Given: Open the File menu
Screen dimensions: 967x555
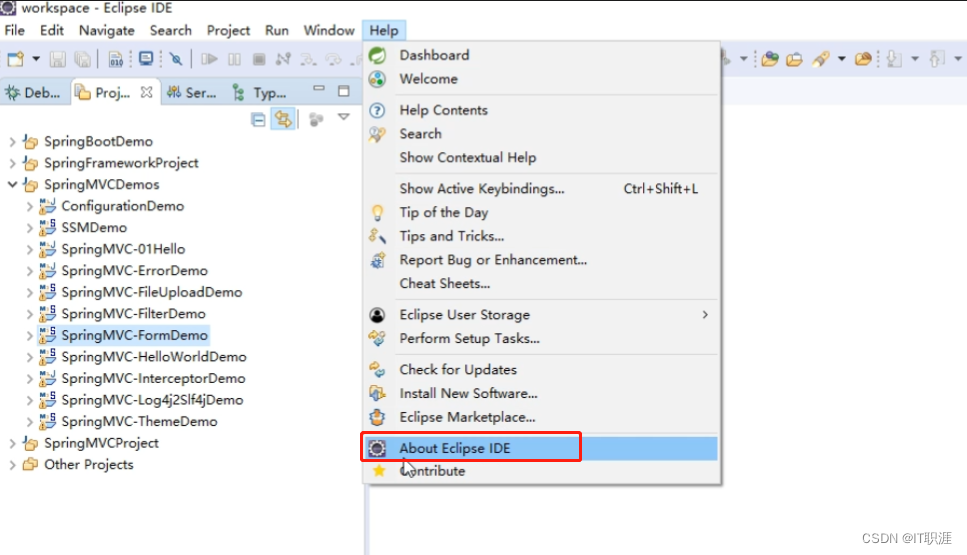Looking at the screenshot, I should (x=14, y=30).
